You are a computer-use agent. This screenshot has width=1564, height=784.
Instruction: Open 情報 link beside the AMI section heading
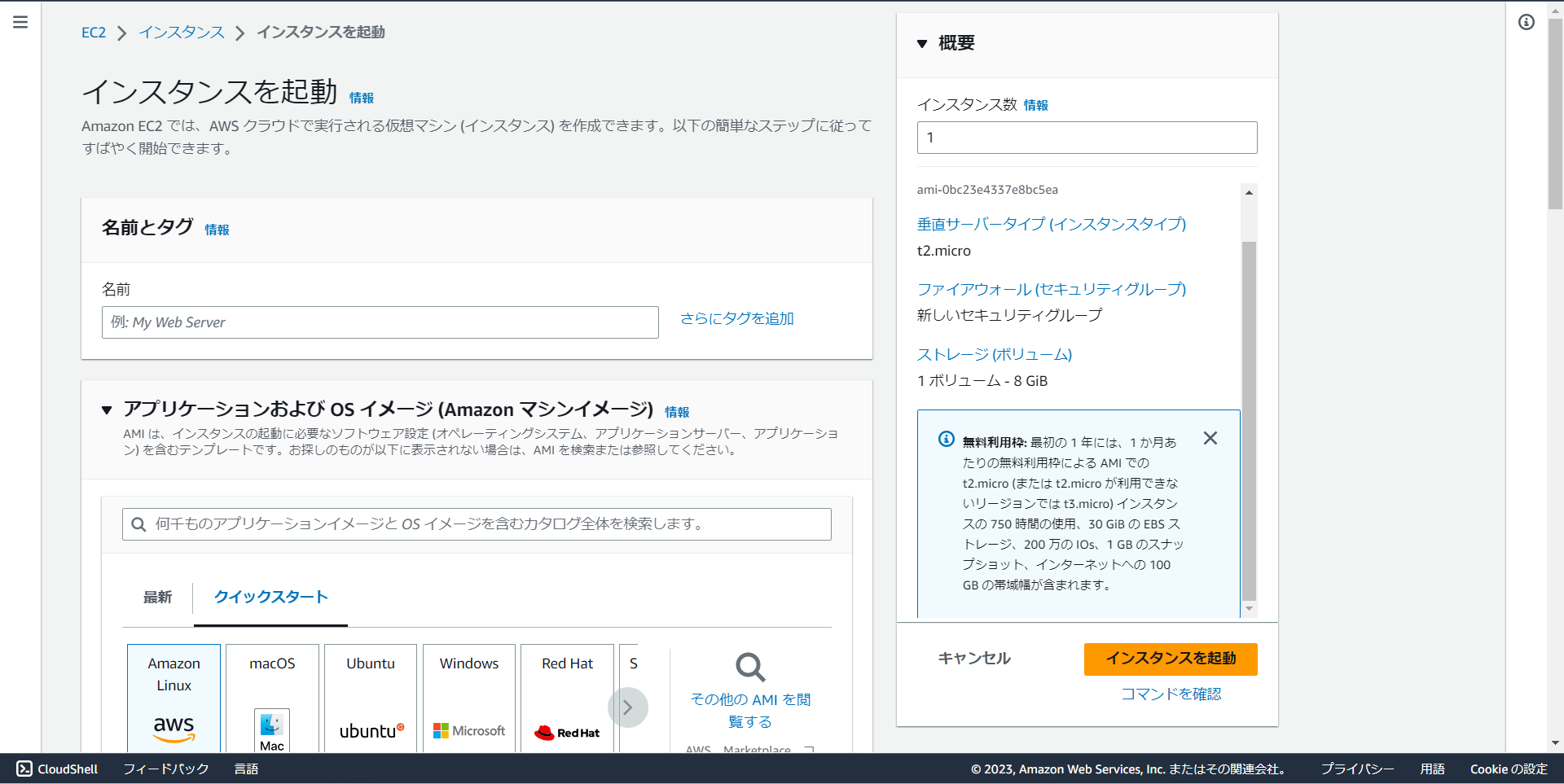pos(677,413)
